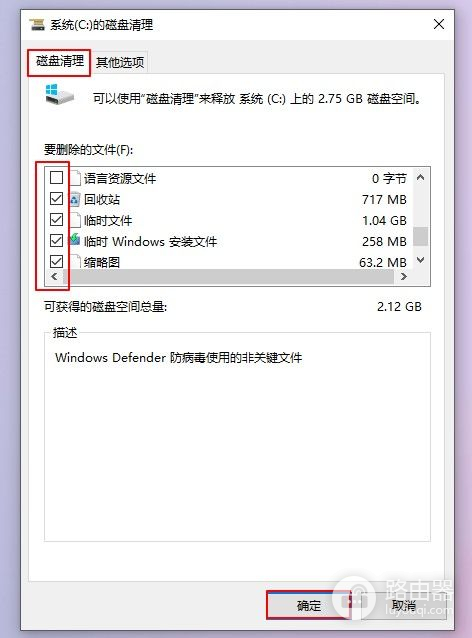Screen dimensions: 472x638
Task: Click the temporary files page icon
Action: (x=75, y=220)
